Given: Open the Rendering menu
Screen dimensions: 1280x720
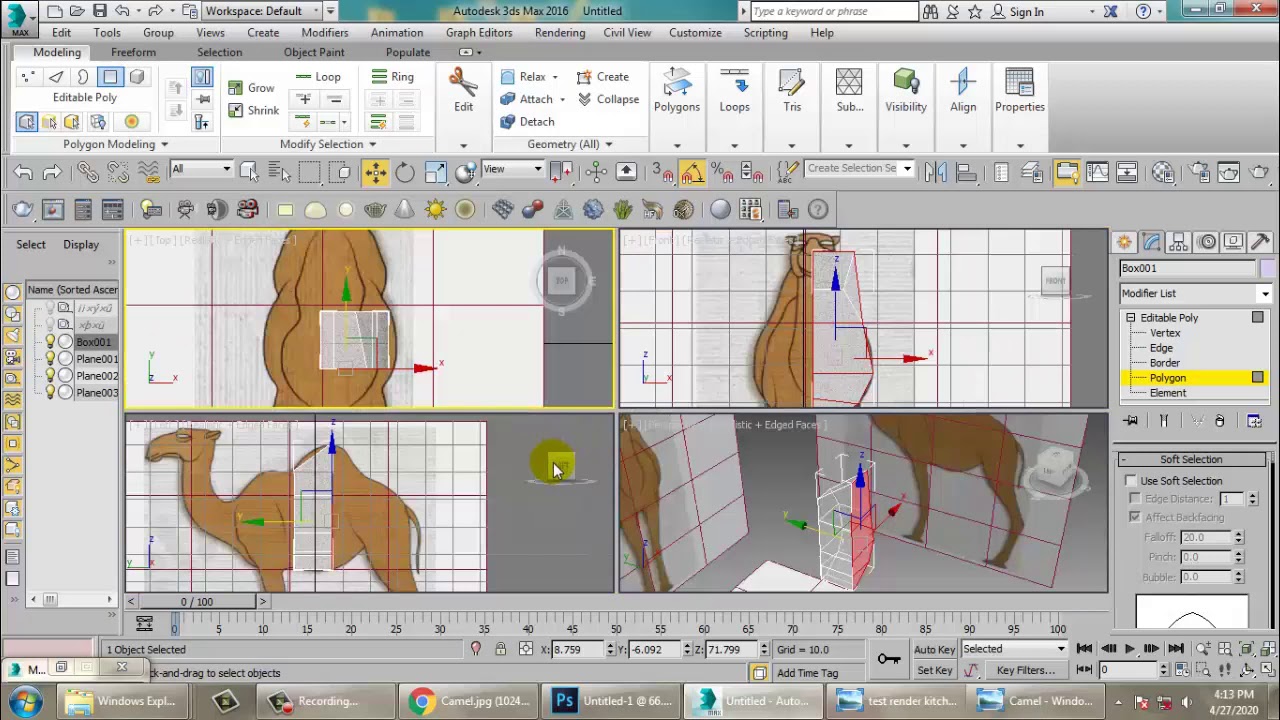Looking at the screenshot, I should 560,32.
